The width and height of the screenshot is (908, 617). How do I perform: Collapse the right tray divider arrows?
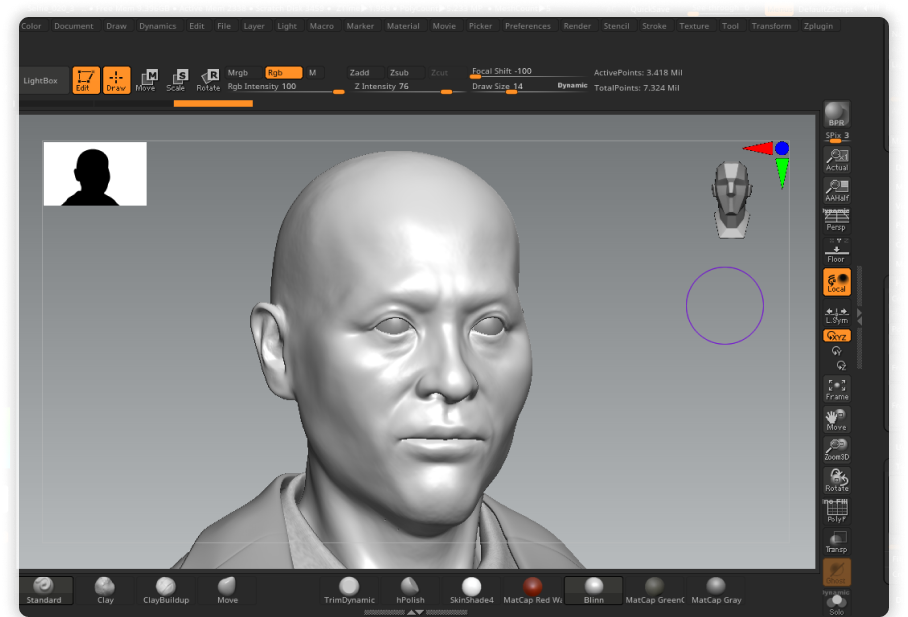pyautogui.click(x=860, y=316)
